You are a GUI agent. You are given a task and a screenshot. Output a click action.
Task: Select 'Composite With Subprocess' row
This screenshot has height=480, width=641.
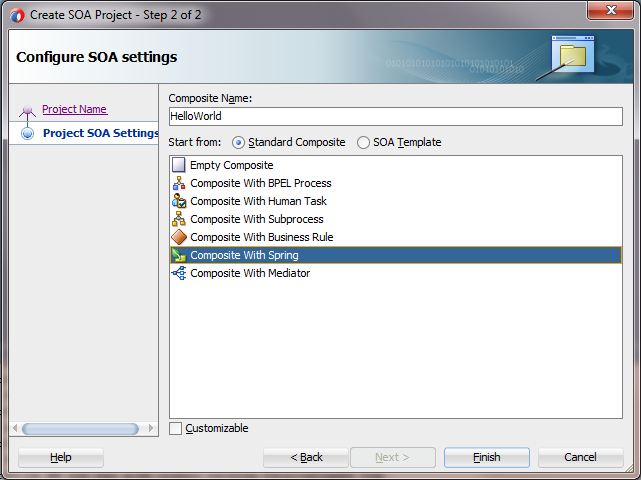(396, 219)
